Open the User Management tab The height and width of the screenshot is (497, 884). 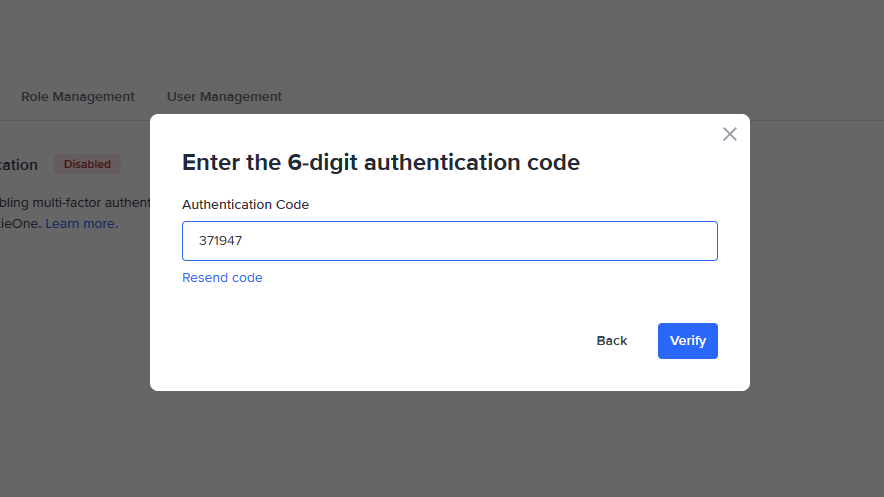point(224,97)
